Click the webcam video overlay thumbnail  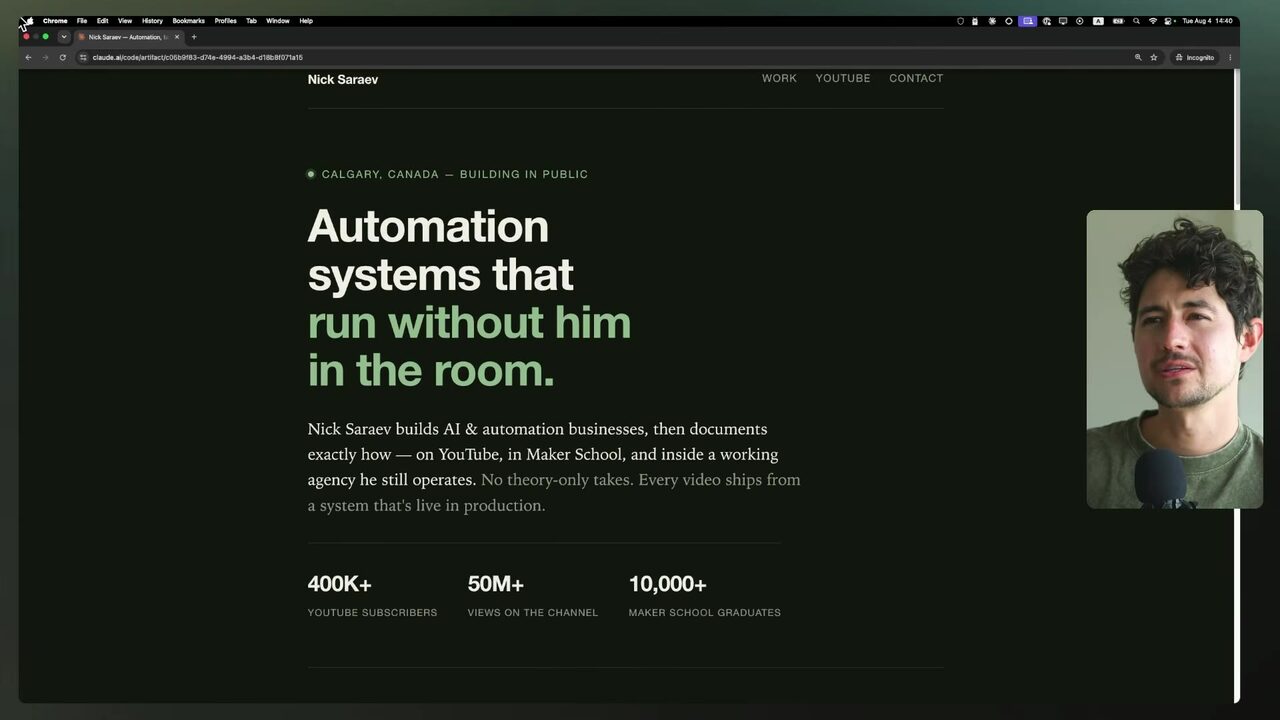(1175, 359)
